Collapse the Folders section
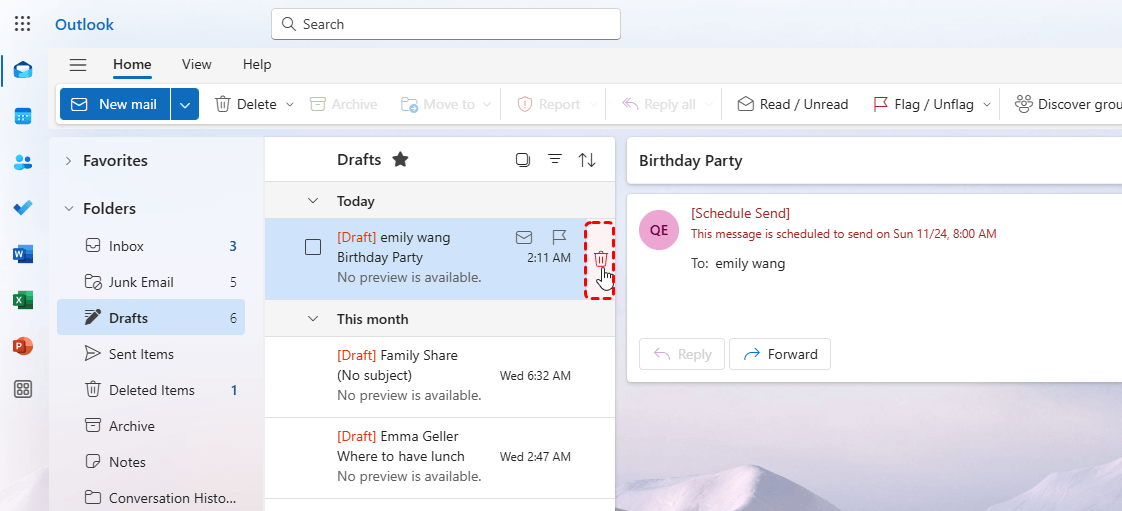Viewport: 1122px width, 511px height. tap(69, 209)
